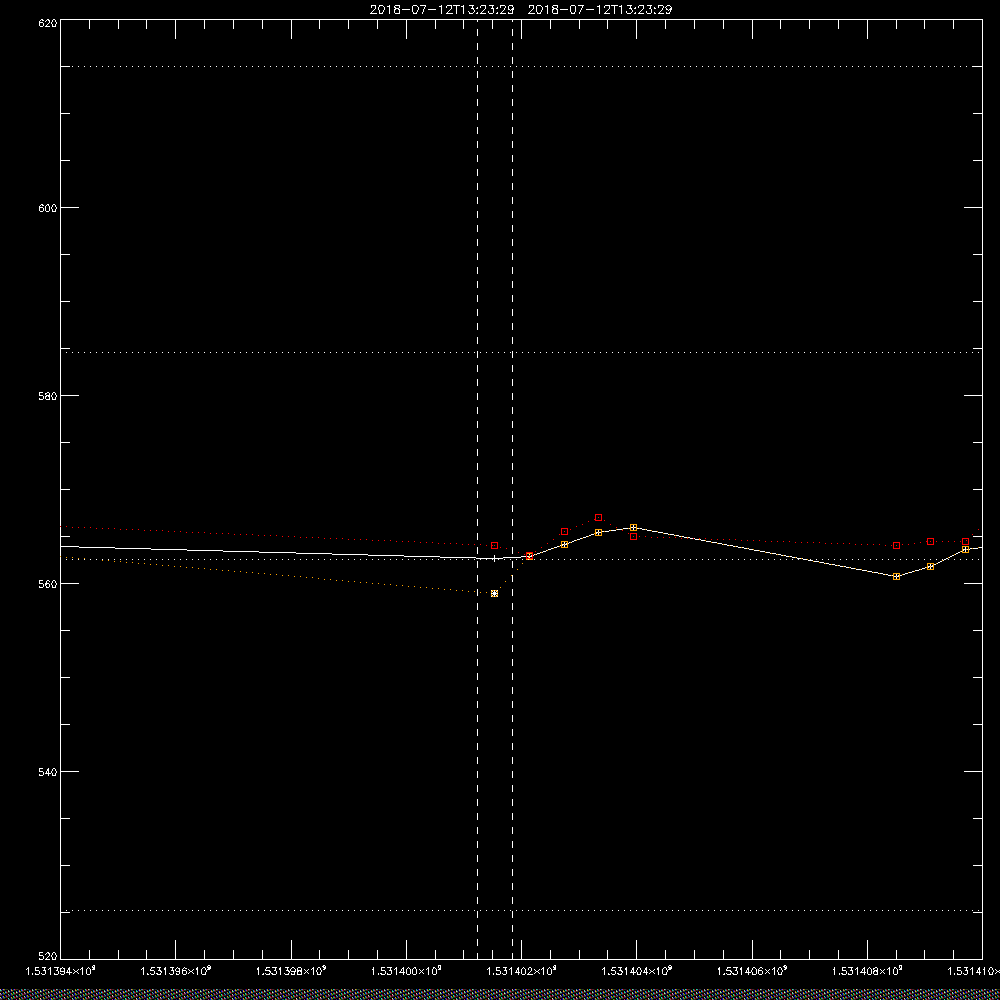Image resolution: width=1000 pixels, height=1000 pixels.
Task: Click y-axis label 620
Action: pos(48,23)
